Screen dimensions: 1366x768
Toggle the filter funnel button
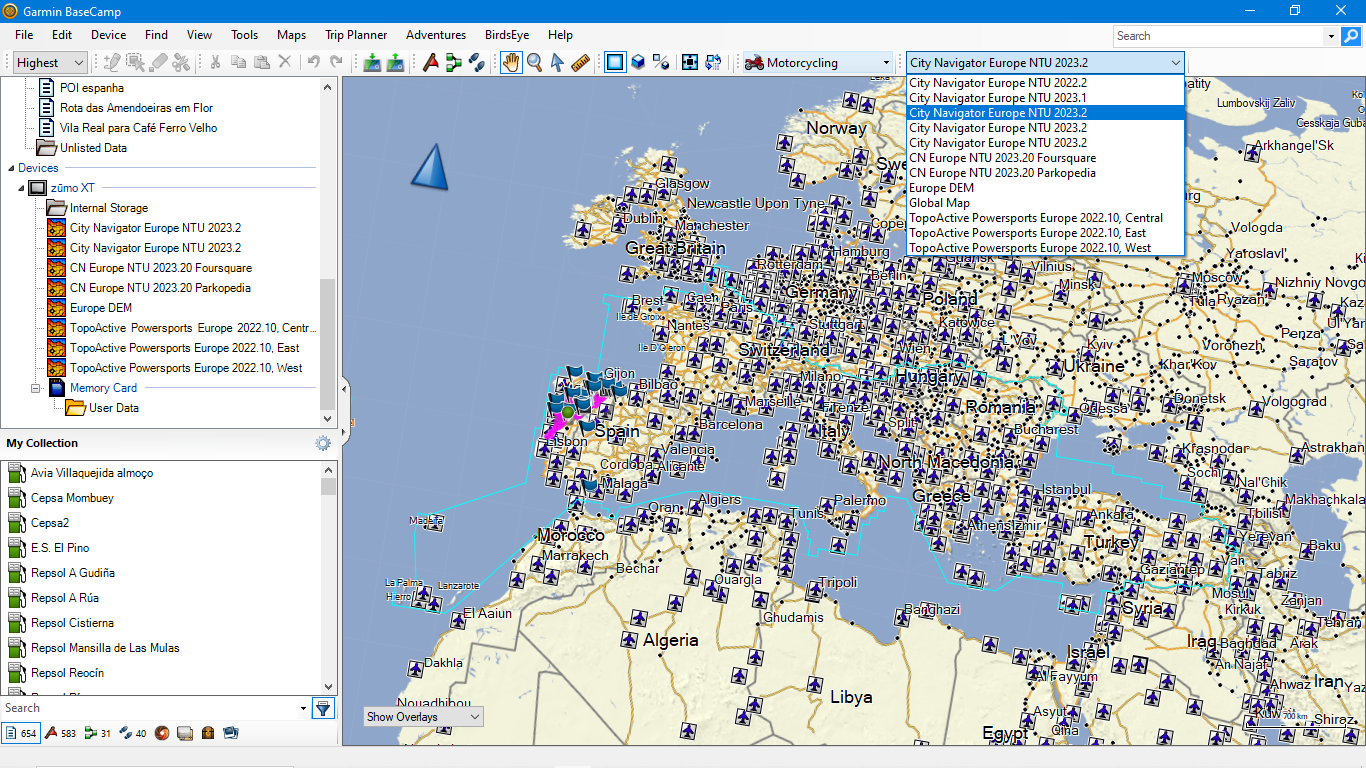(323, 708)
